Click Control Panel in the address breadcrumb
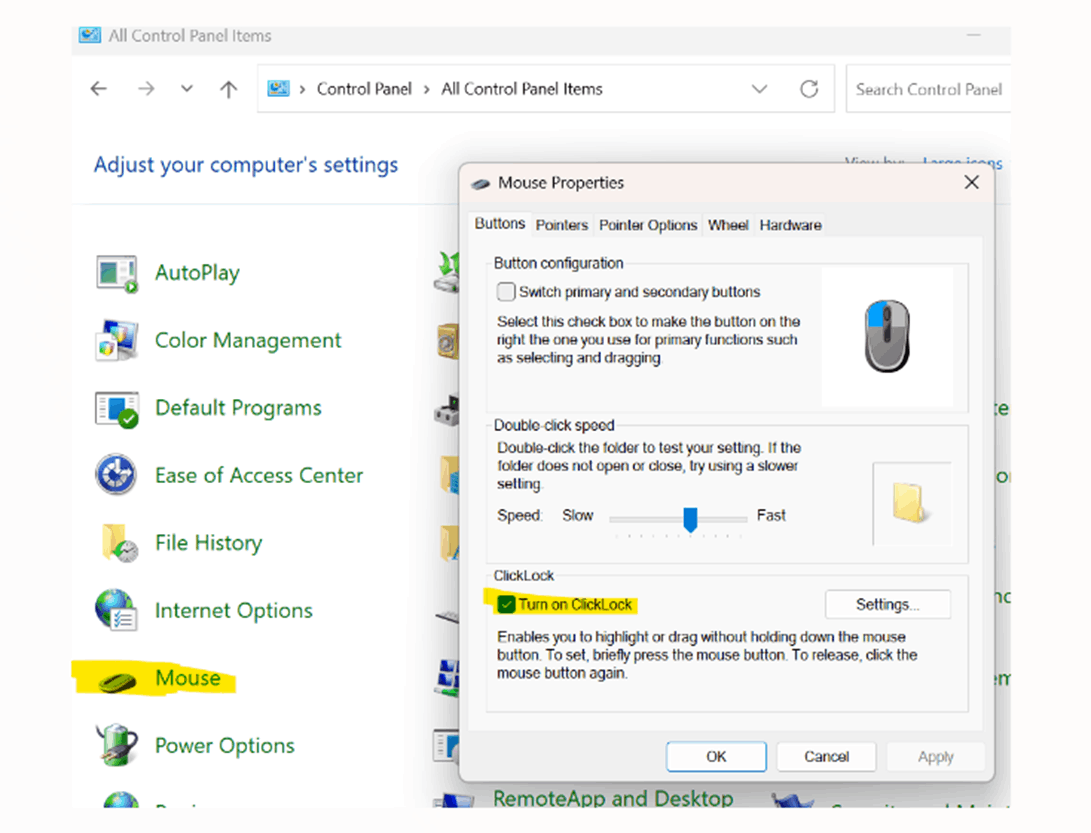This screenshot has width=1091, height=833. tap(364, 89)
